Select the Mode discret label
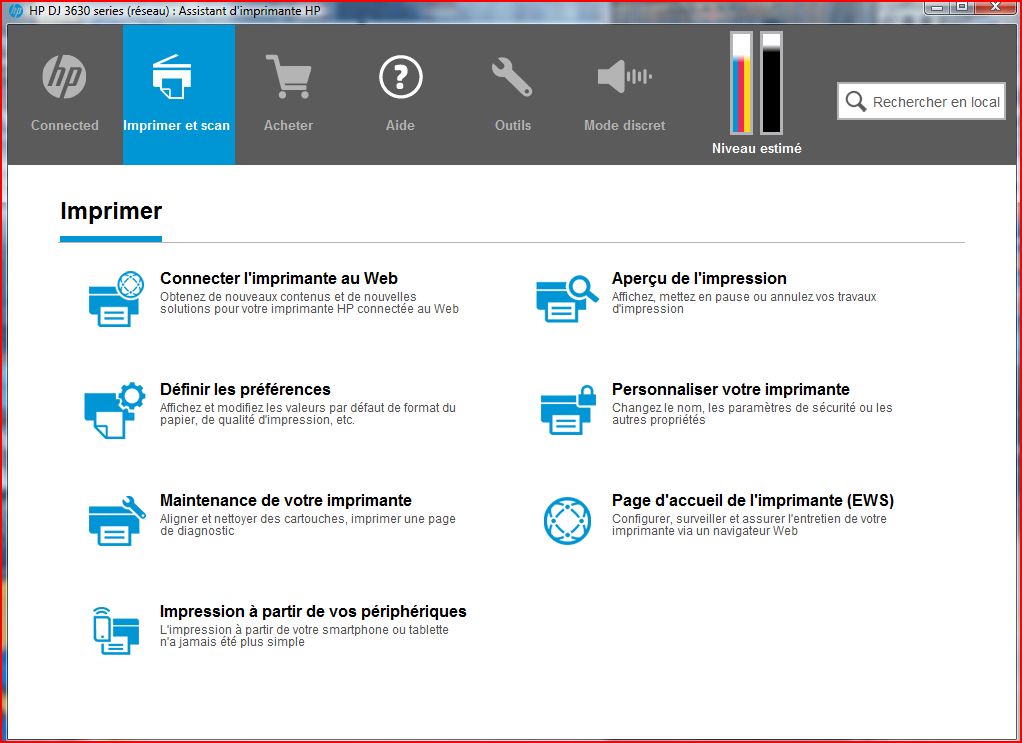1022x743 pixels. coord(624,125)
